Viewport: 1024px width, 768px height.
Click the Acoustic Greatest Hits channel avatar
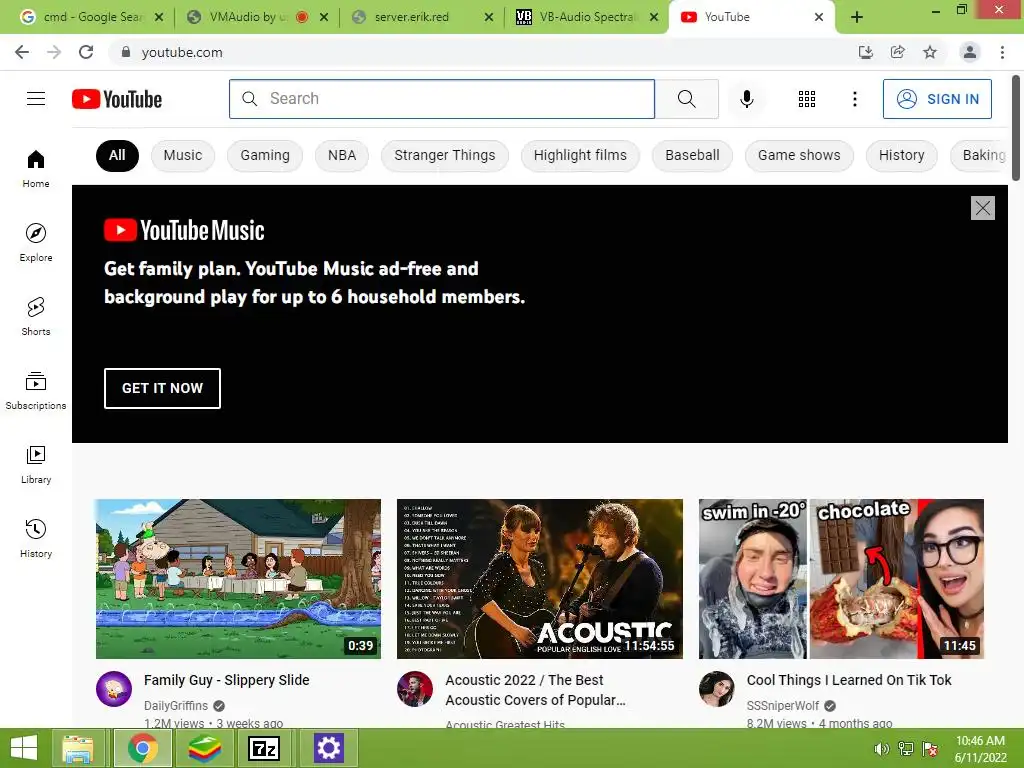415,689
